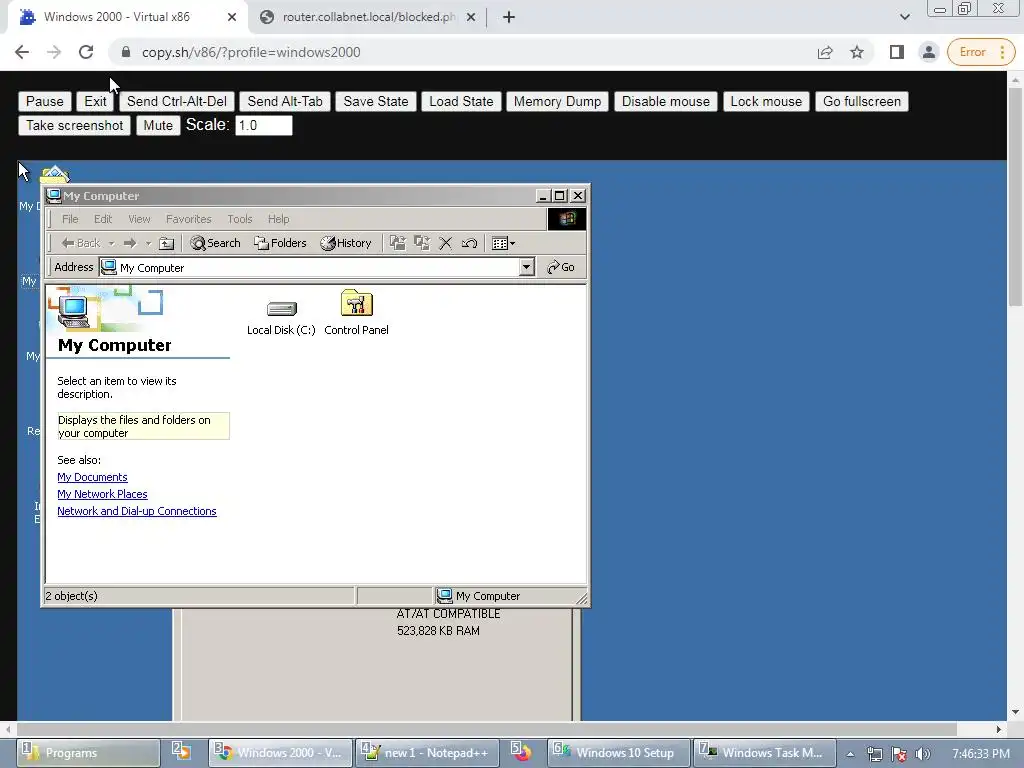Open the Forward history dropdown arrow
The image size is (1024, 768).
(x=148, y=244)
